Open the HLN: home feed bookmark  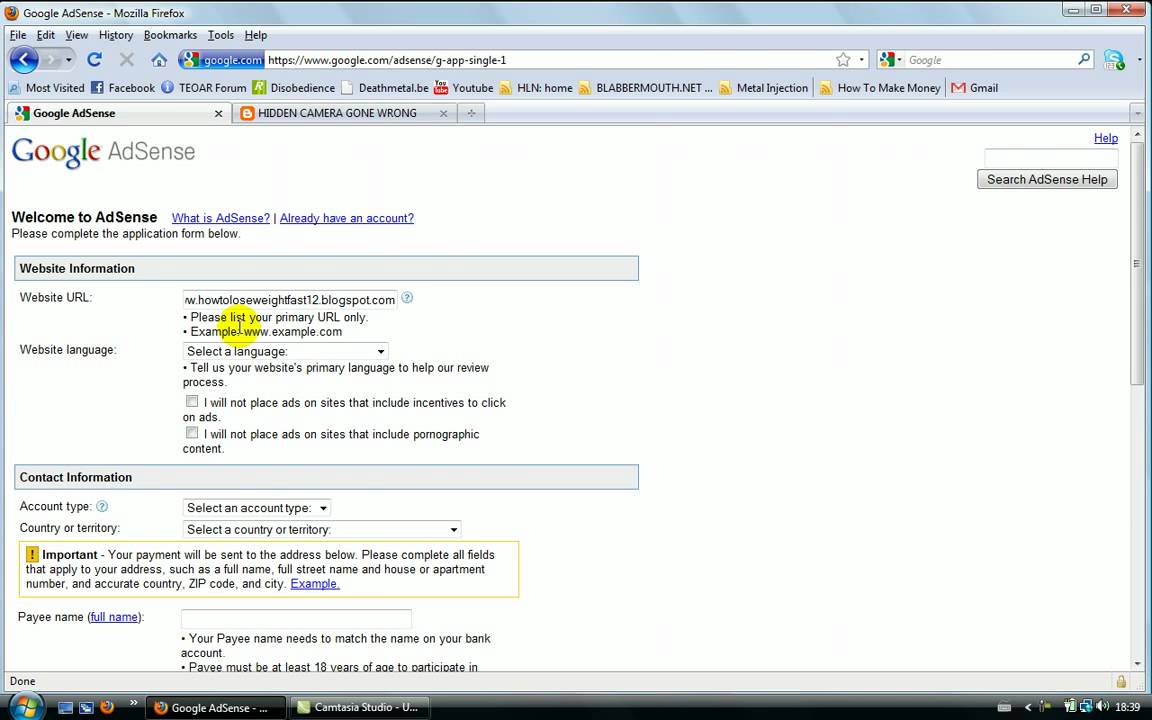pyautogui.click(x=536, y=87)
